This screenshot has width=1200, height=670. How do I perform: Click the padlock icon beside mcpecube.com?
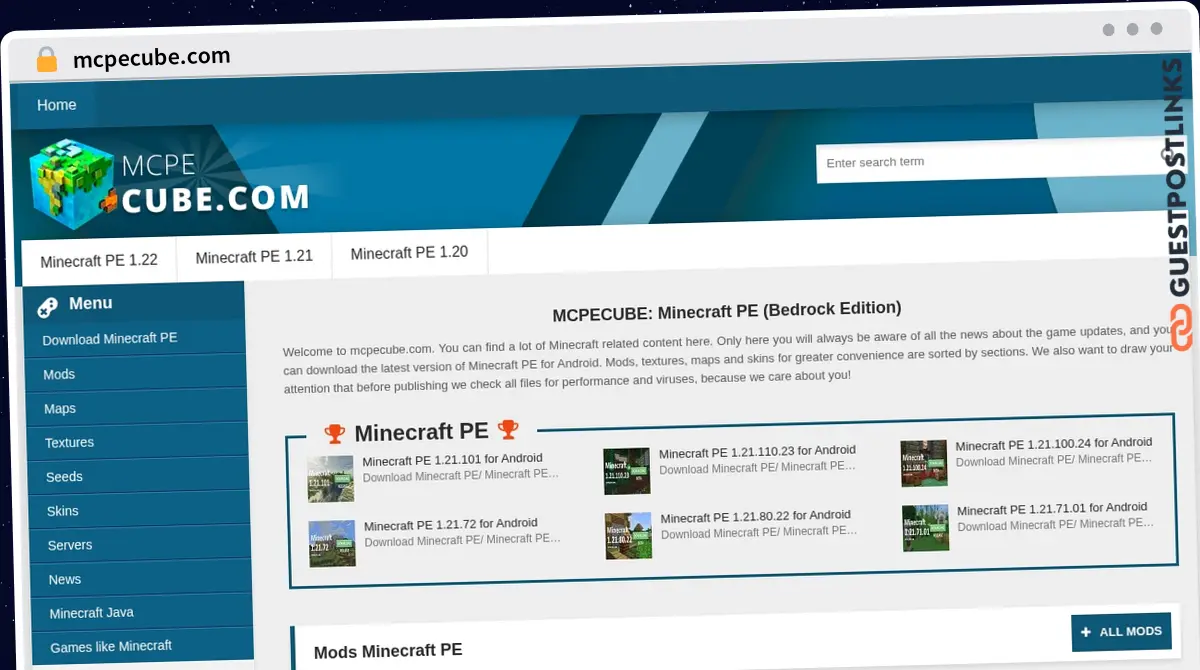click(x=46, y=60)
